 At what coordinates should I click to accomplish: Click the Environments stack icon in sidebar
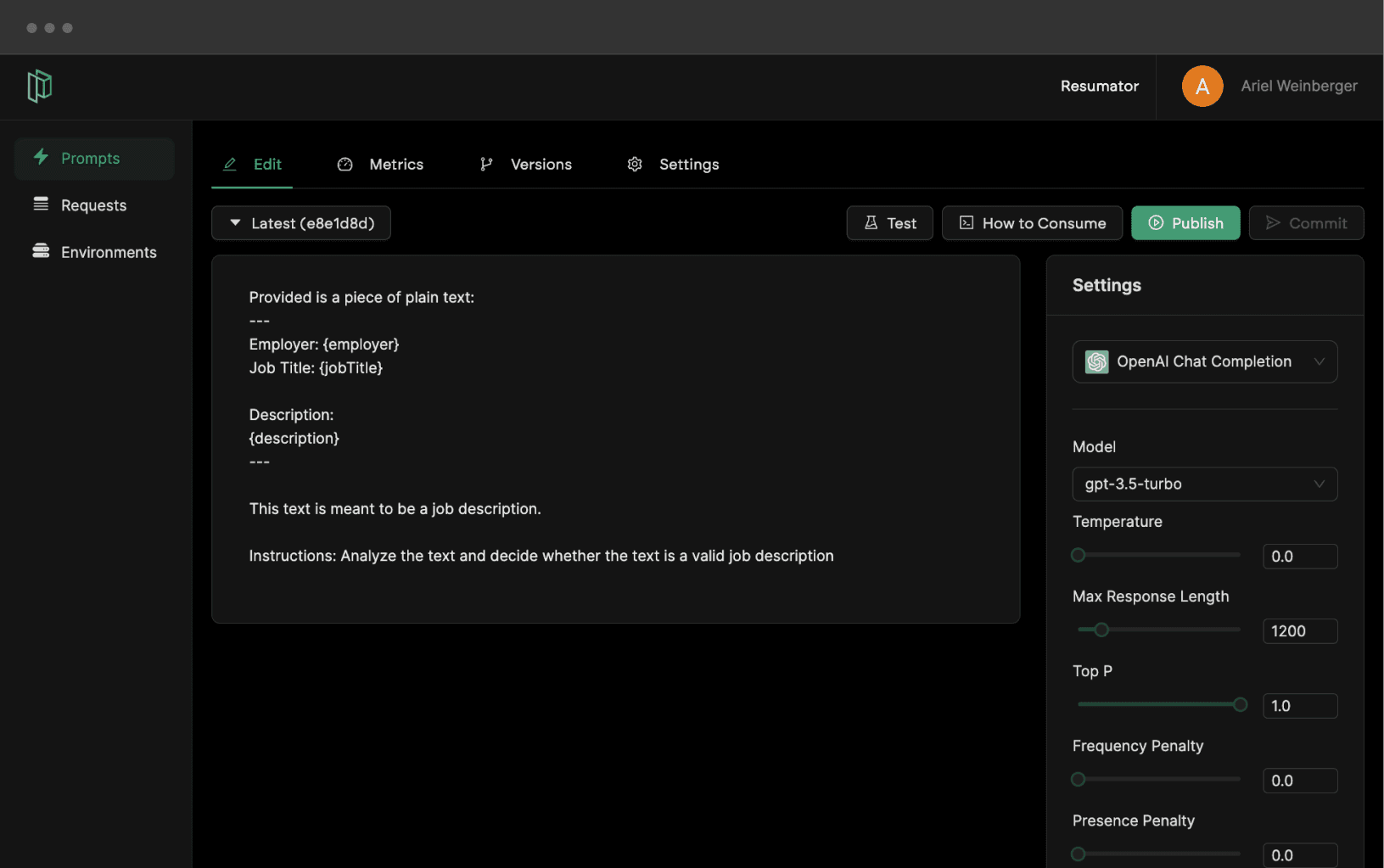(41, 251)
